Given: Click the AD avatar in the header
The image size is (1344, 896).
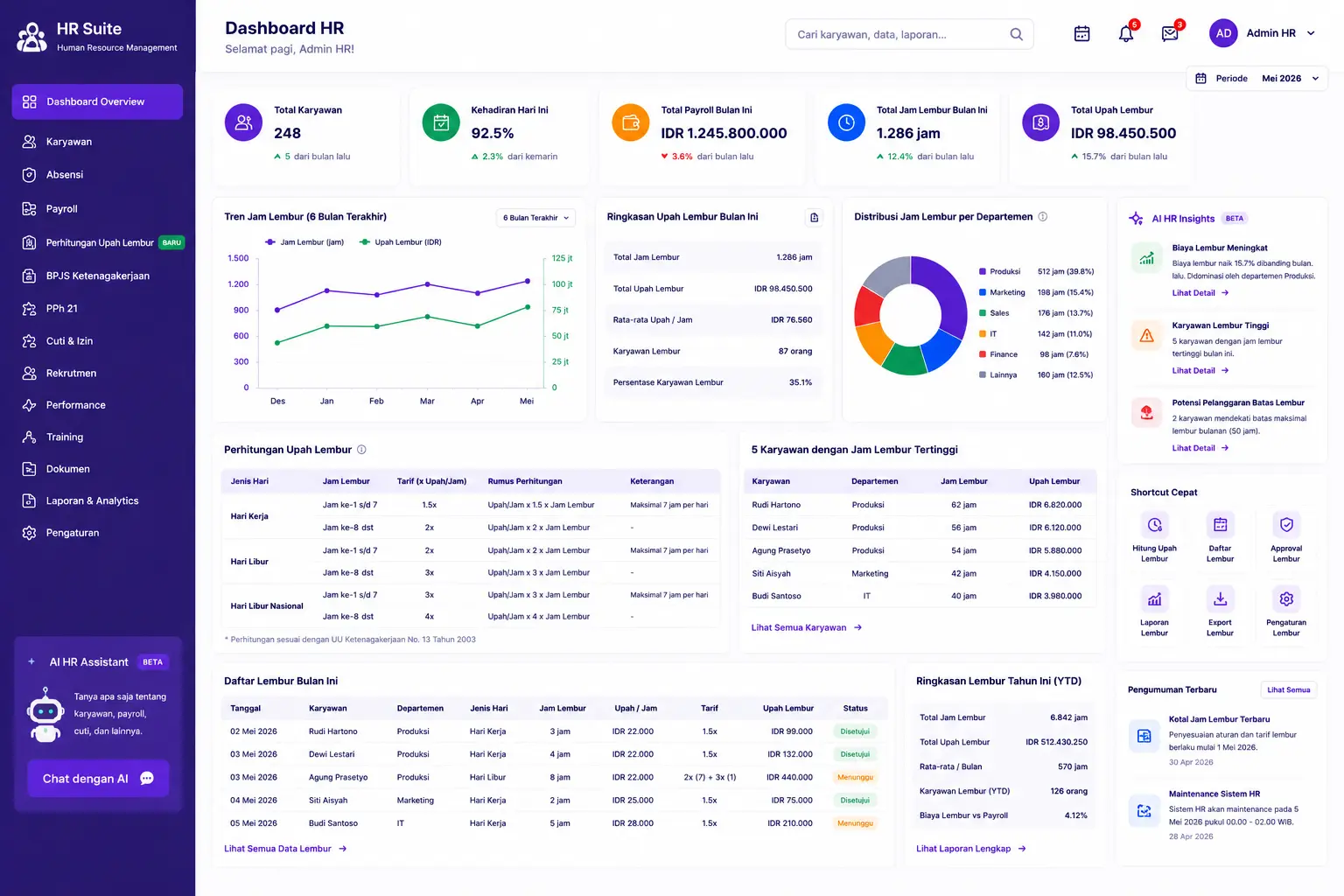Looking at the screenshot, I should [x=1223, y=33].
